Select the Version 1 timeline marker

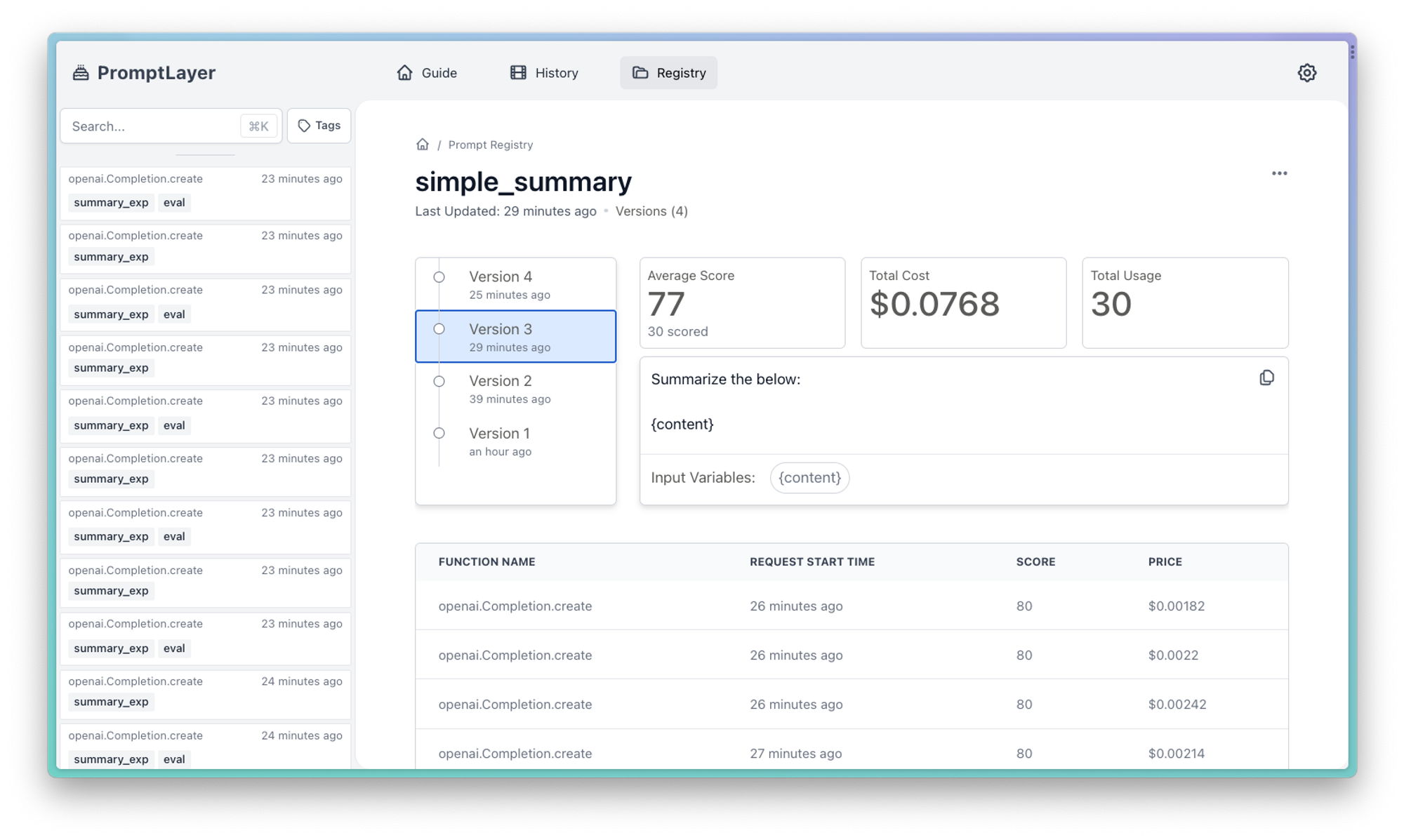point(439,434)
